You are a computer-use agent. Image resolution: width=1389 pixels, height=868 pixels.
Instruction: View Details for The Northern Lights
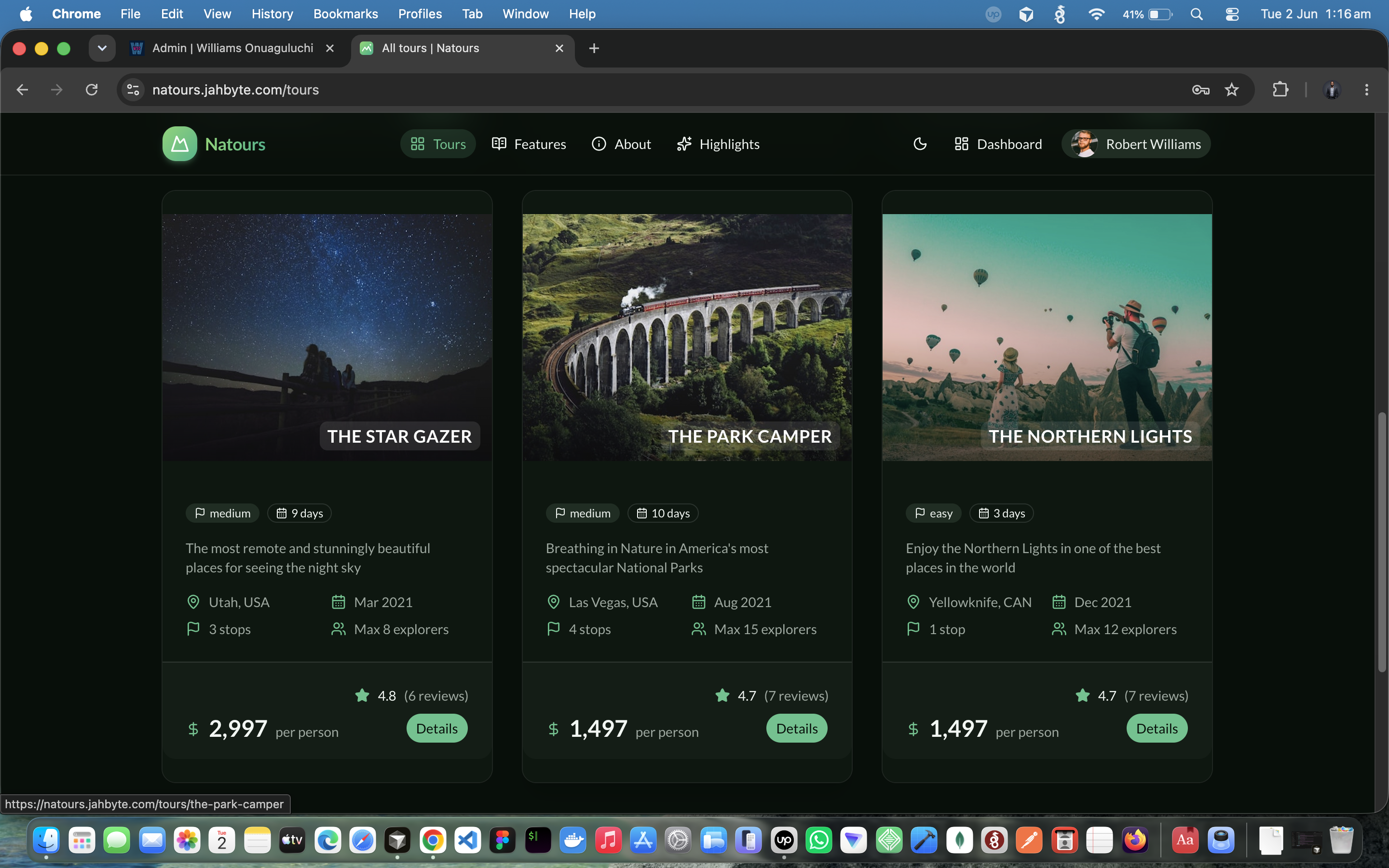(x=1157, y=728)
